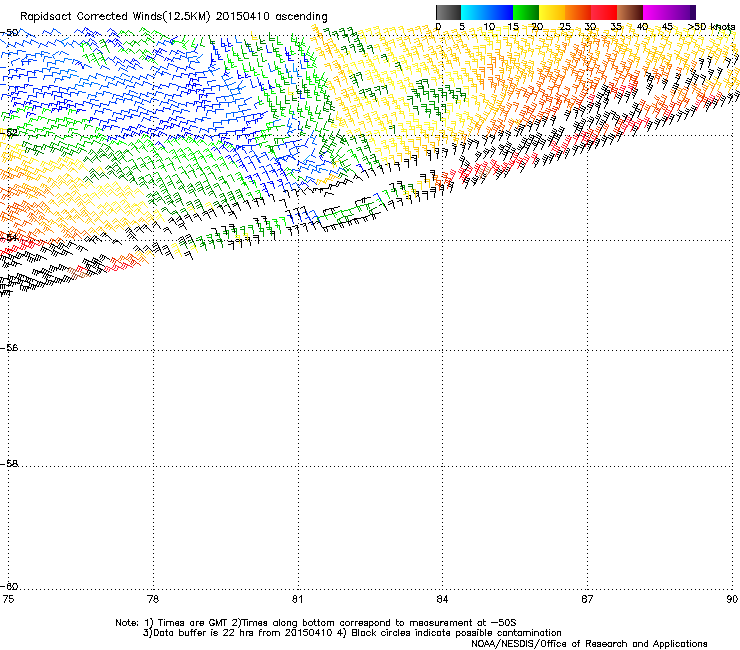Click the '>50 knots' legend label
This screenshot has width=740, height=650.
coord(711,27)
